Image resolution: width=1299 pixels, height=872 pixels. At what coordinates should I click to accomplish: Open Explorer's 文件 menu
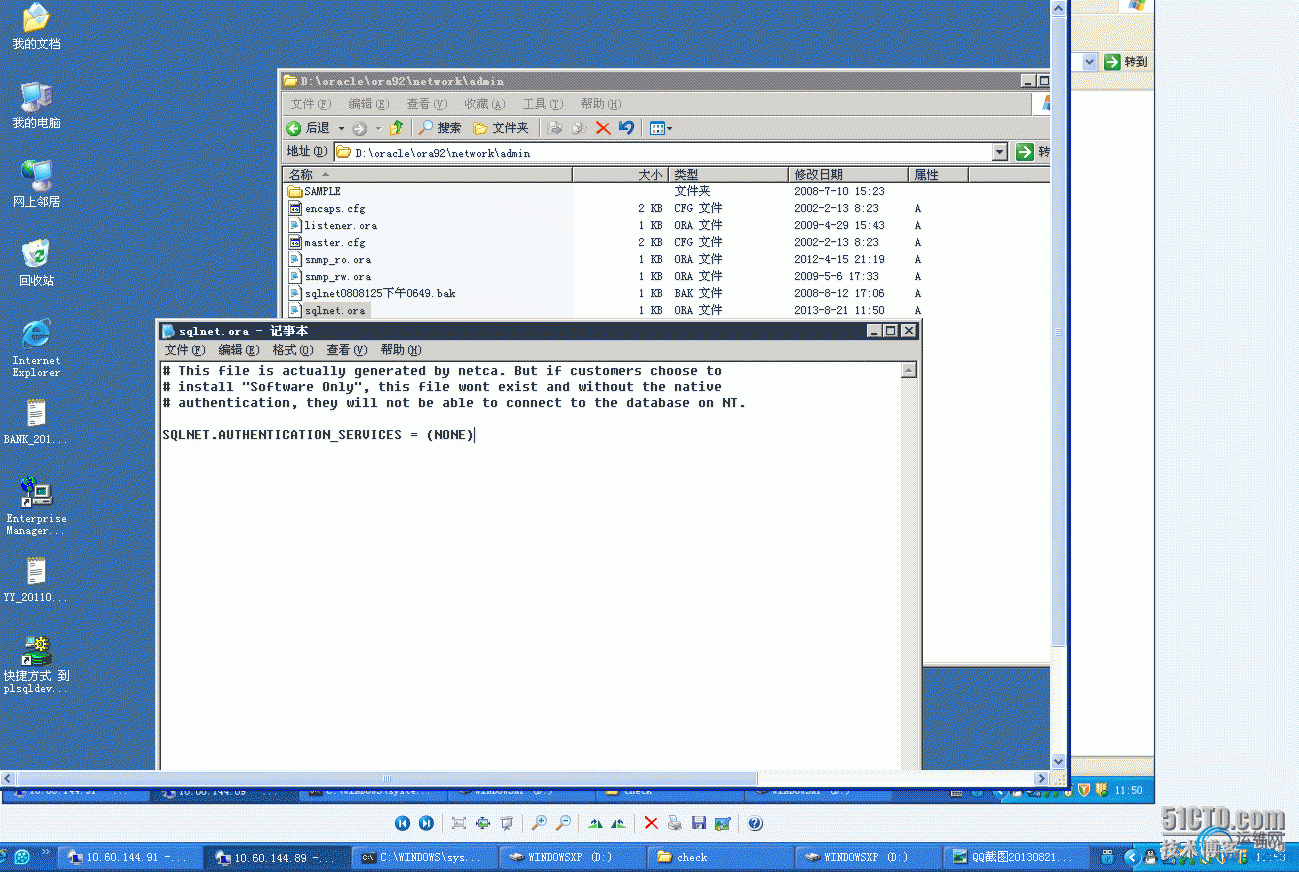click(x=310, y=104)
